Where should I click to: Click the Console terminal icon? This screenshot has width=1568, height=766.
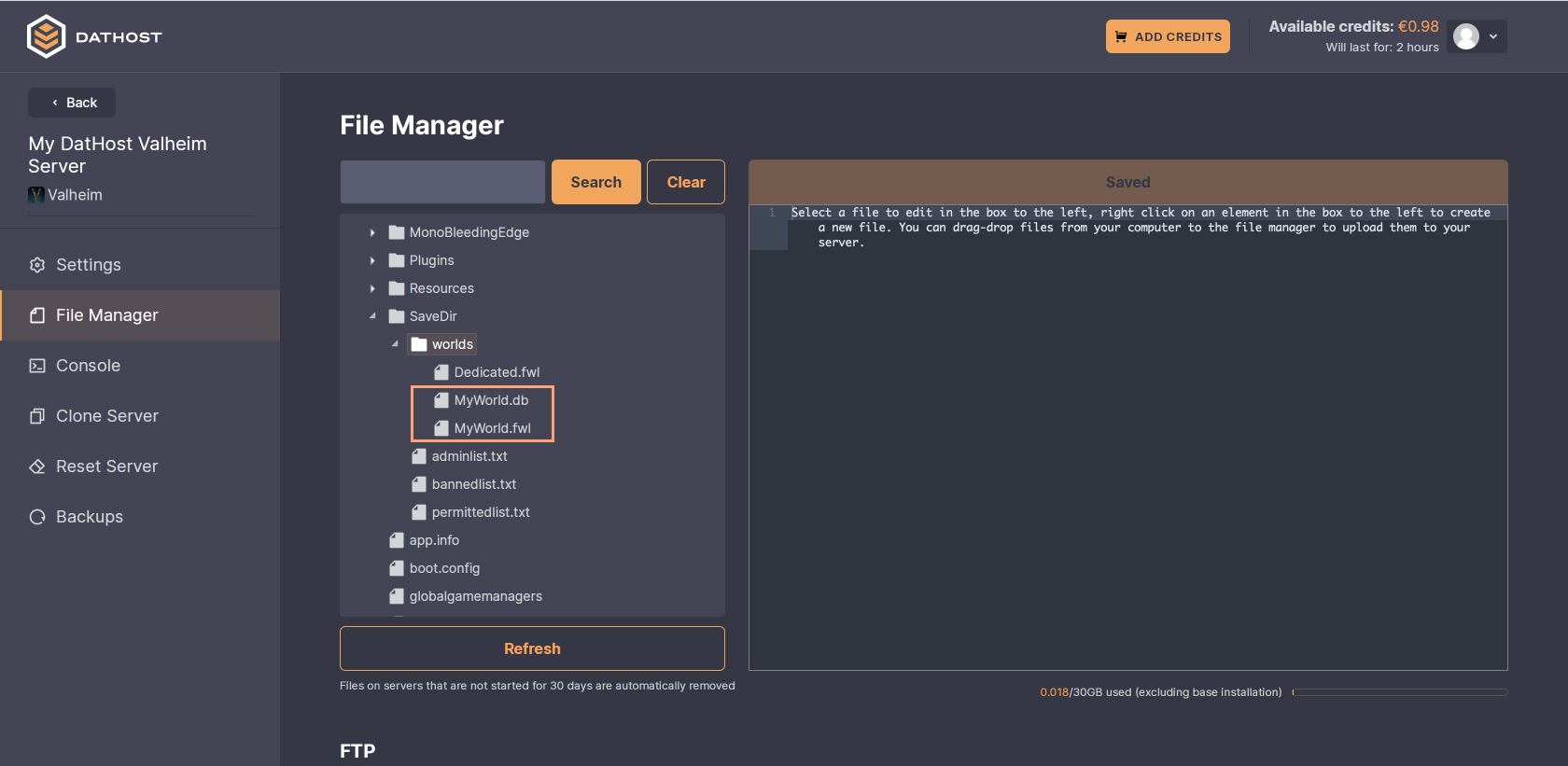tap(37, 366)
